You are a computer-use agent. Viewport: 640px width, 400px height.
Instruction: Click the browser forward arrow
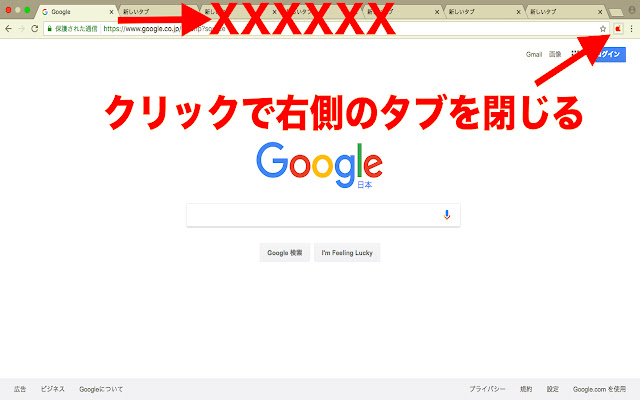(21, 29)
